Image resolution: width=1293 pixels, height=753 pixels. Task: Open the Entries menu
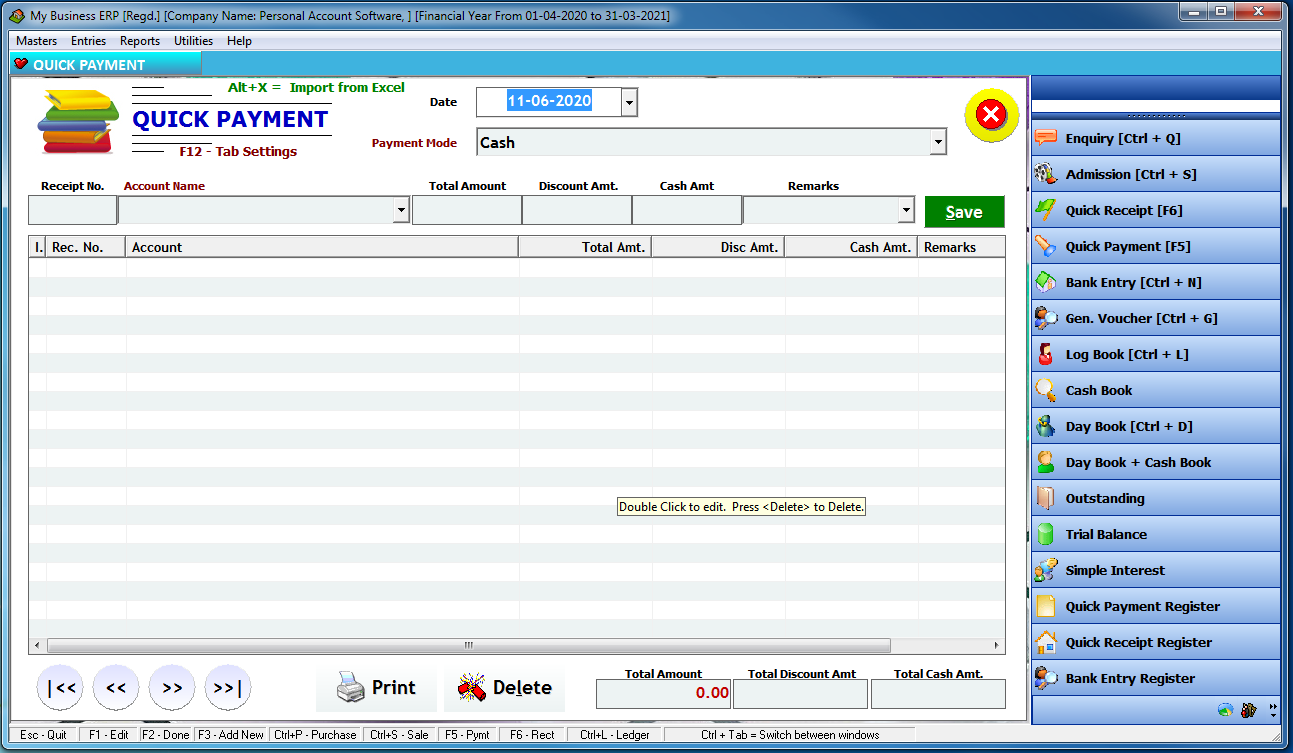click(x=88, y=41)
